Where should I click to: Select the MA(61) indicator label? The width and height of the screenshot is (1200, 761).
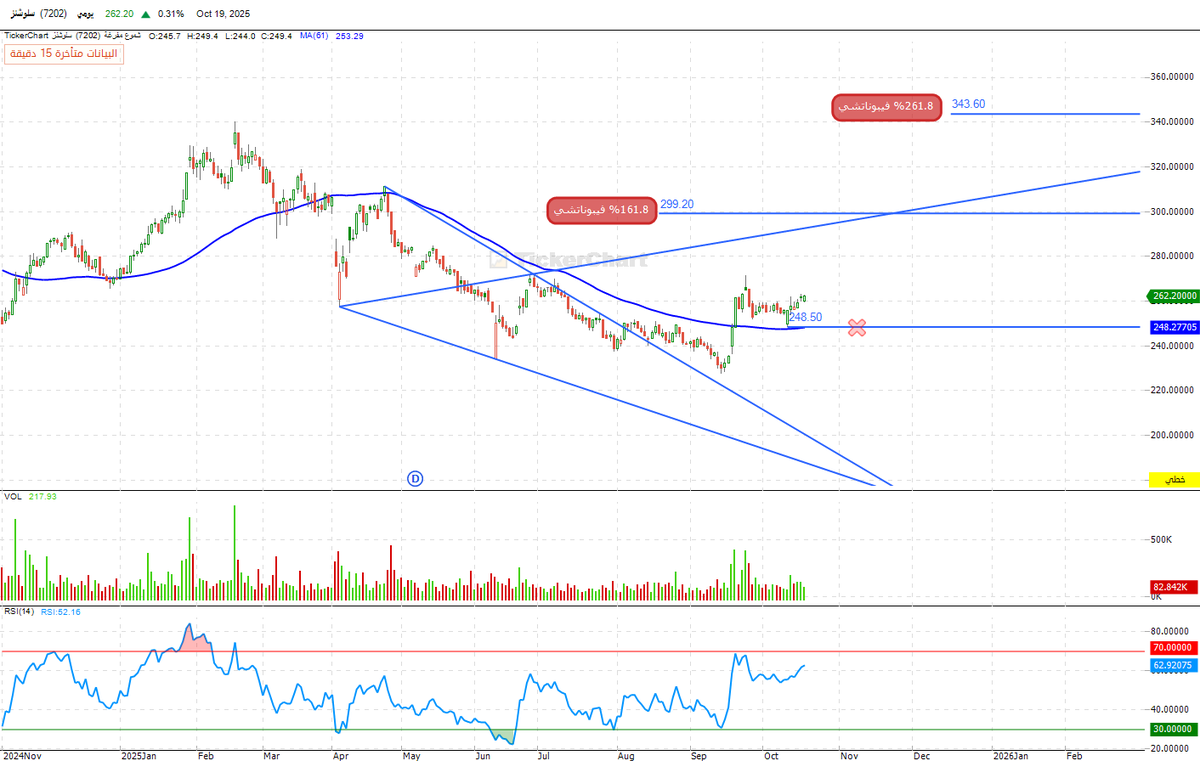coord(314,36)
